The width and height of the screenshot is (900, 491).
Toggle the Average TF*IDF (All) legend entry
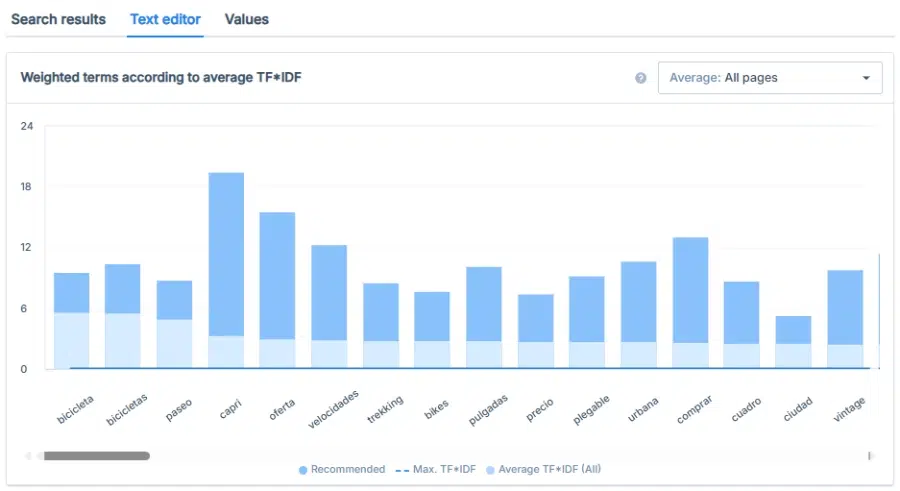coord(550,469)
